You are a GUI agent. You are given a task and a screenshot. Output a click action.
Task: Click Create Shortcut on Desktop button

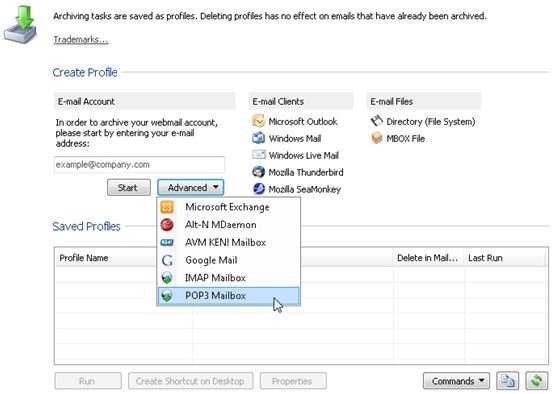[190, 381]
